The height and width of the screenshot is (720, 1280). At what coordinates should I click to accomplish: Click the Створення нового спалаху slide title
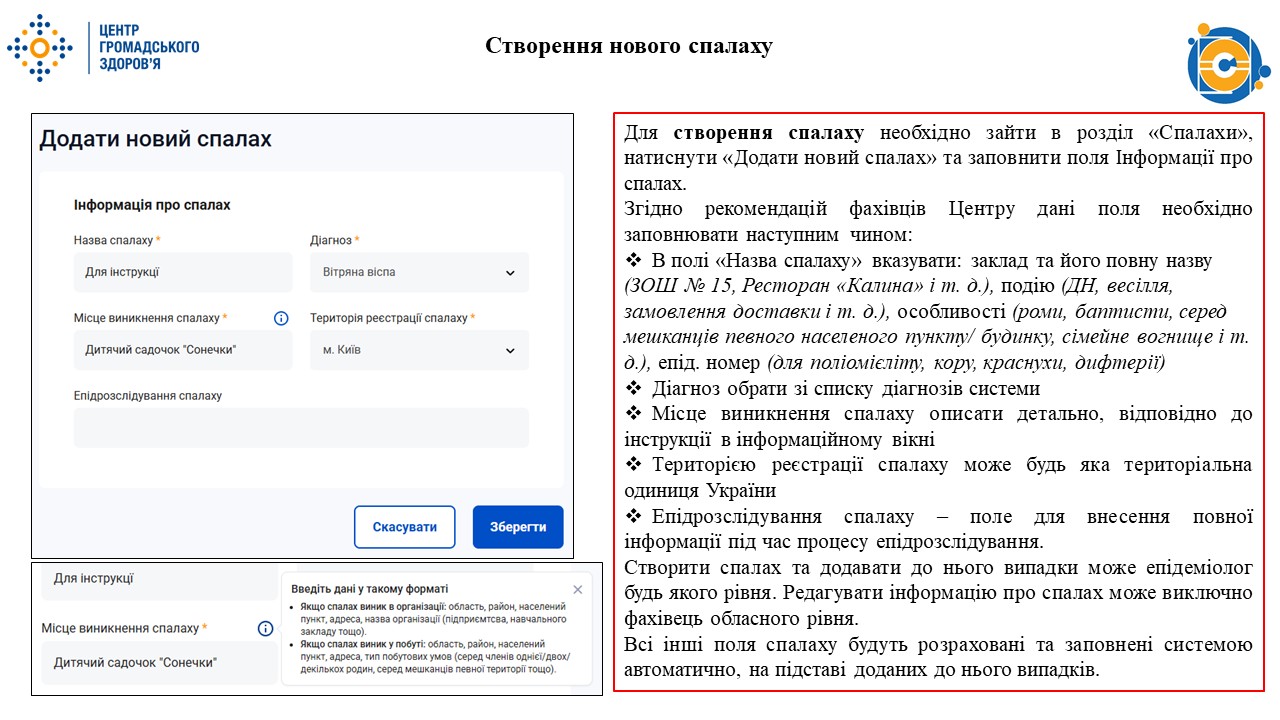(628, 44)
